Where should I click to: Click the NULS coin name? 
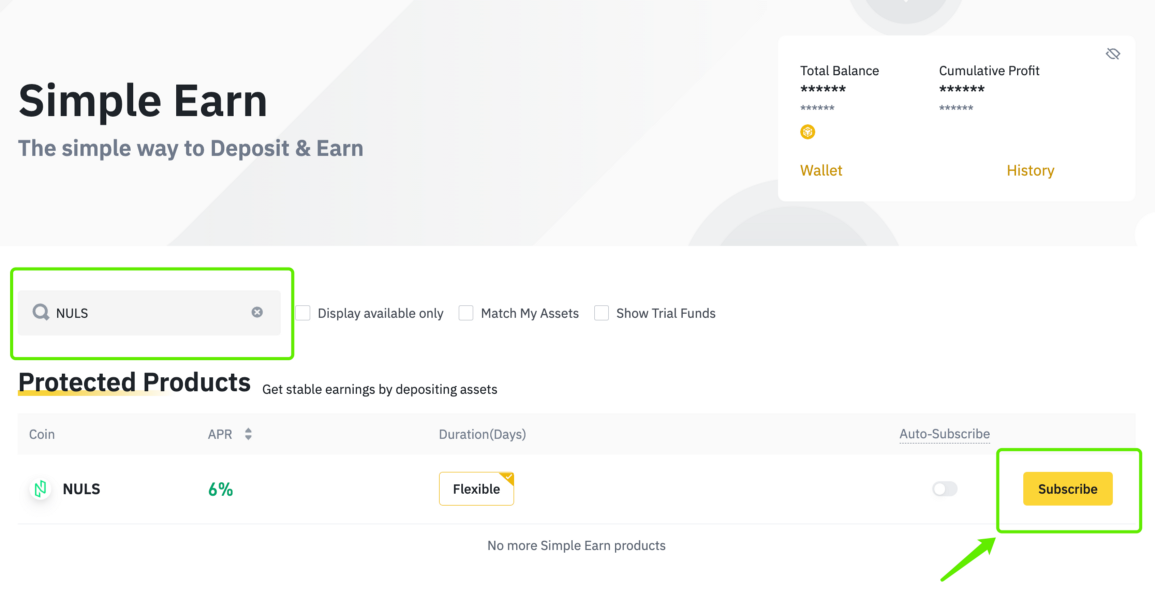(81, 489)
